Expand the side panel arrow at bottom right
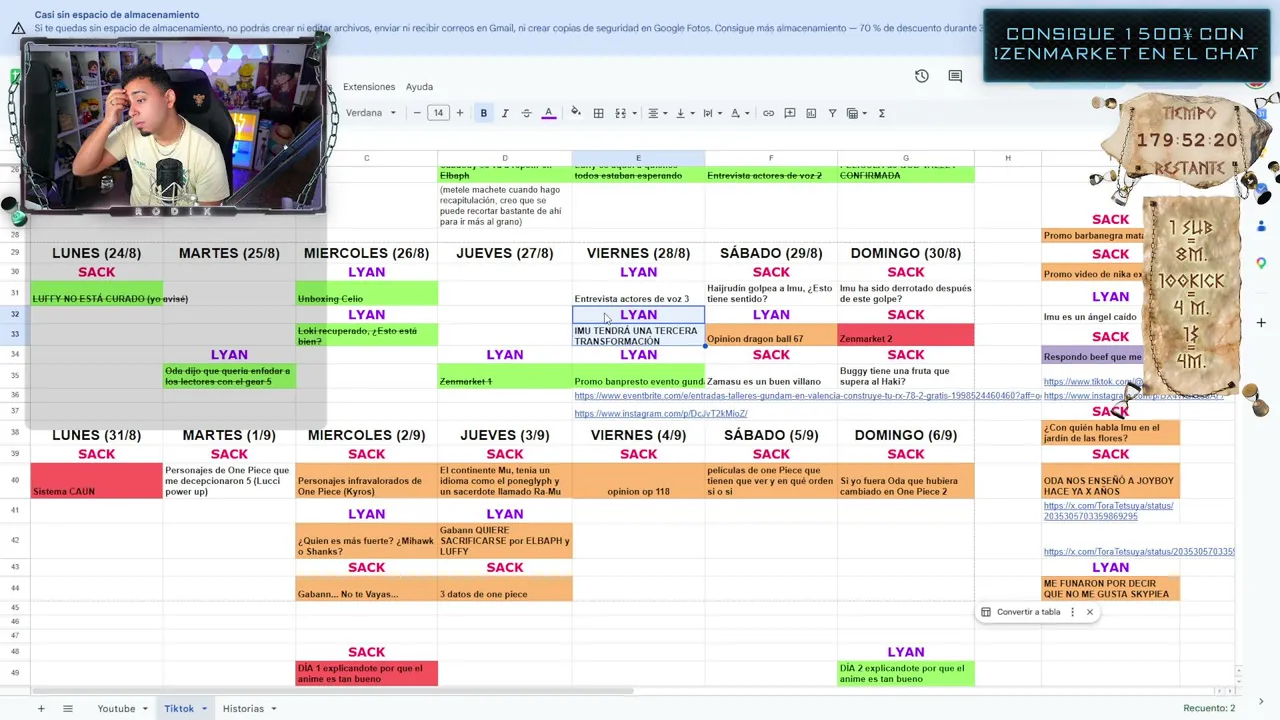Screen dimensions: 1280x720 pos(1261,702)
